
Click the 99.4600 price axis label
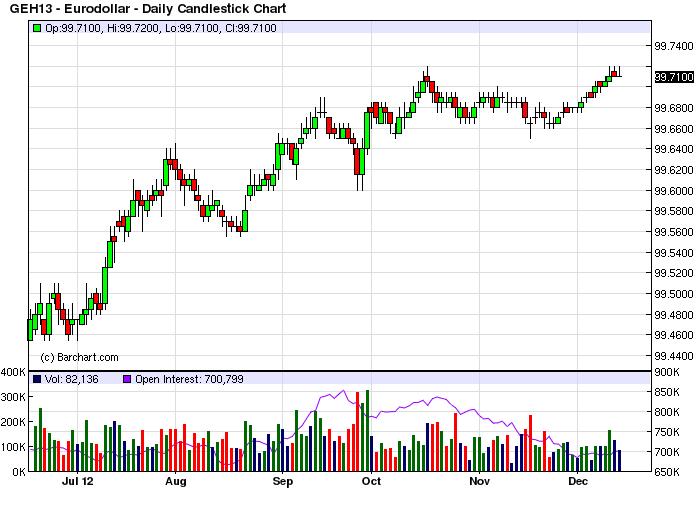pos(674,335)
